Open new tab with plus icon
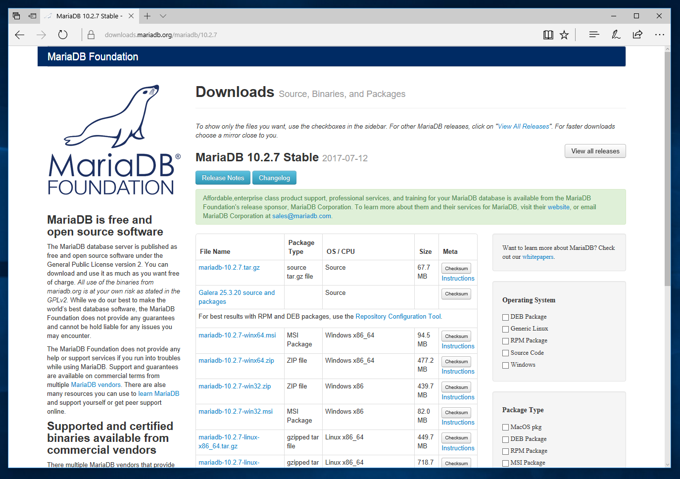 point(147,16)
